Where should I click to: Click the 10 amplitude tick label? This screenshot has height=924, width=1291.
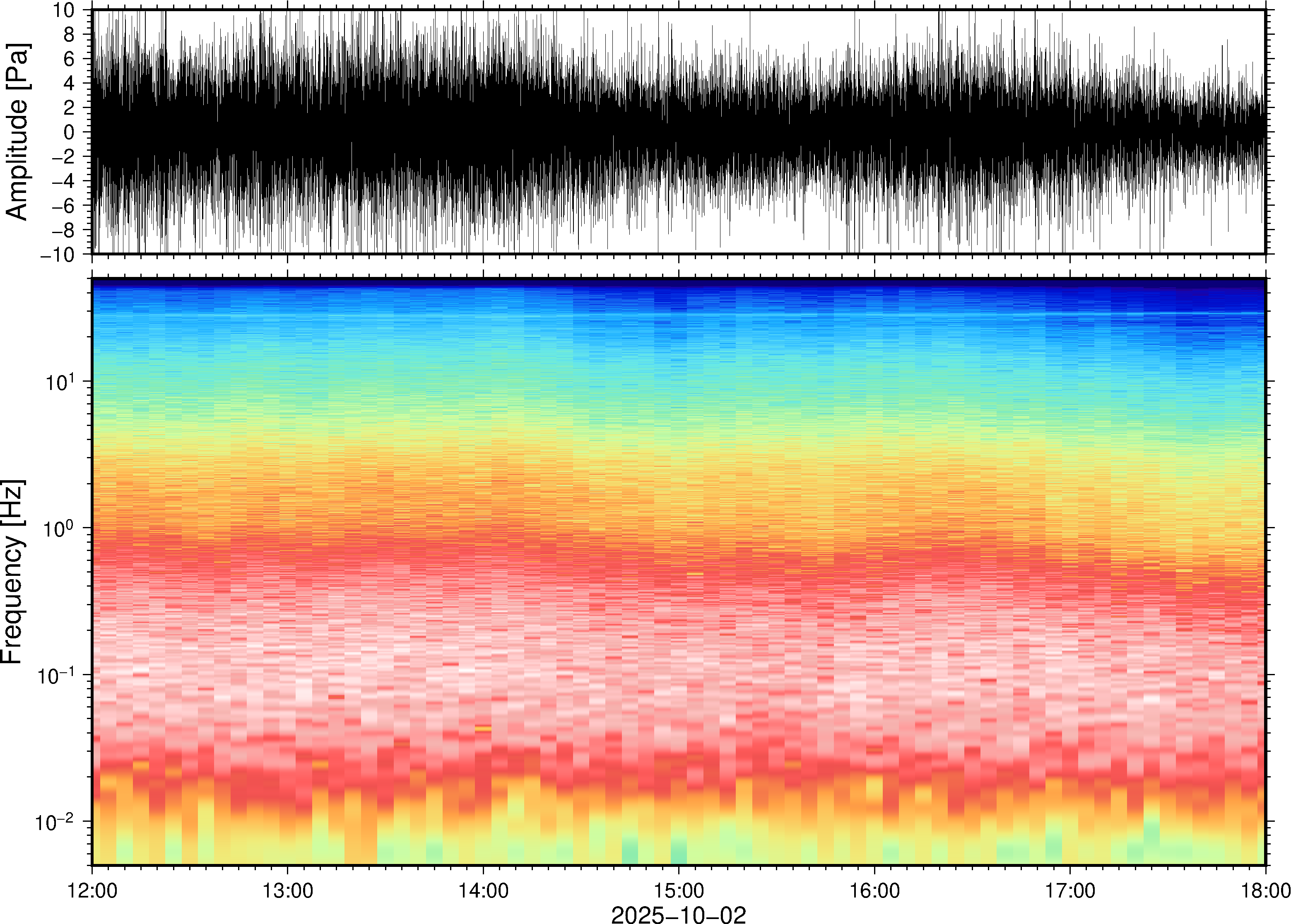[x=63, y=10]
